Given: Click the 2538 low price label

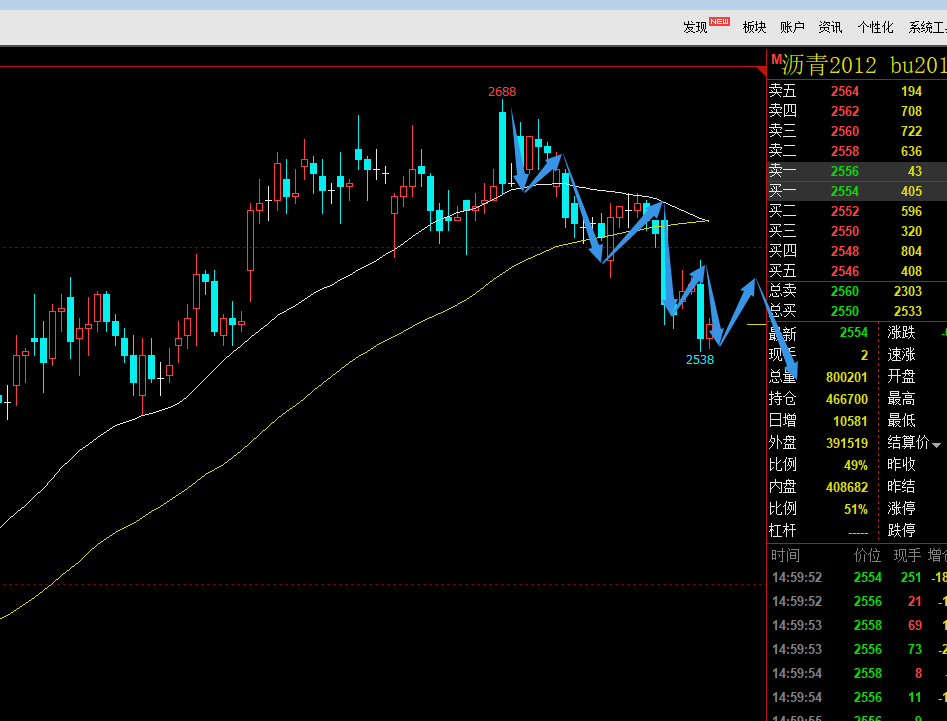Looking at the screenshot, I should [x=700, y=360].
